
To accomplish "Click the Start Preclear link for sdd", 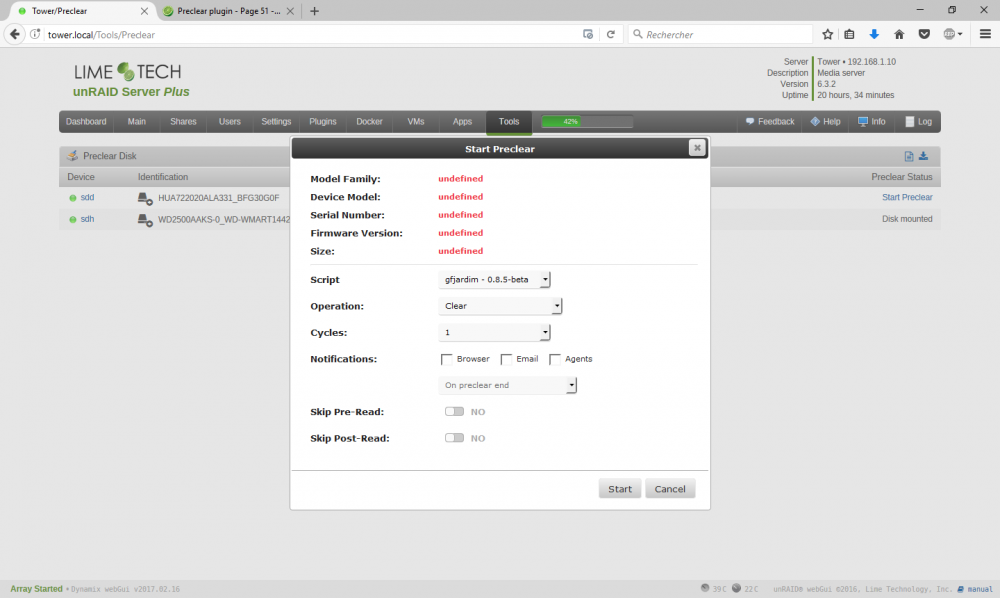I will [x=907, y=198].
